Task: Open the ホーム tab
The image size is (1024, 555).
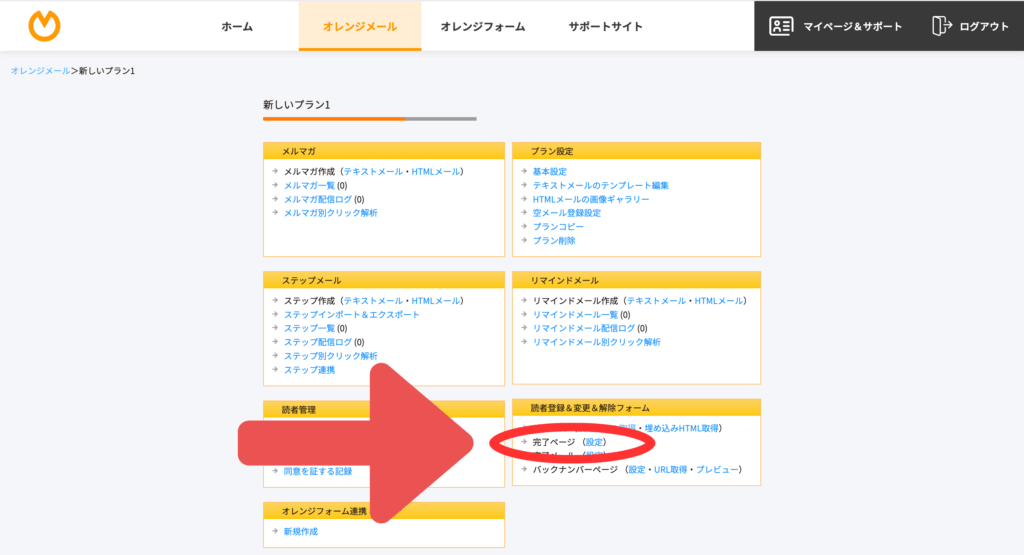Action: click(237, 27)
